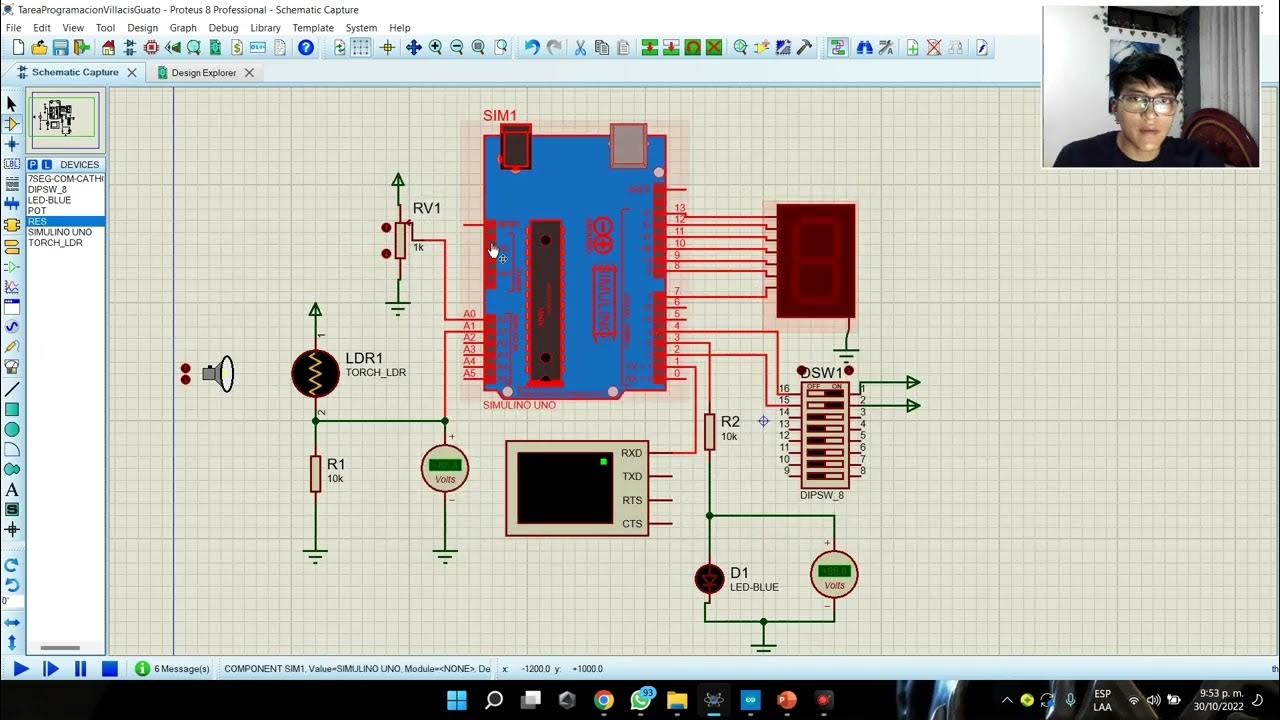Viewport: 1280px width, 720px height.
Task: Add new sheet with green plus icon
Action: 912,47
